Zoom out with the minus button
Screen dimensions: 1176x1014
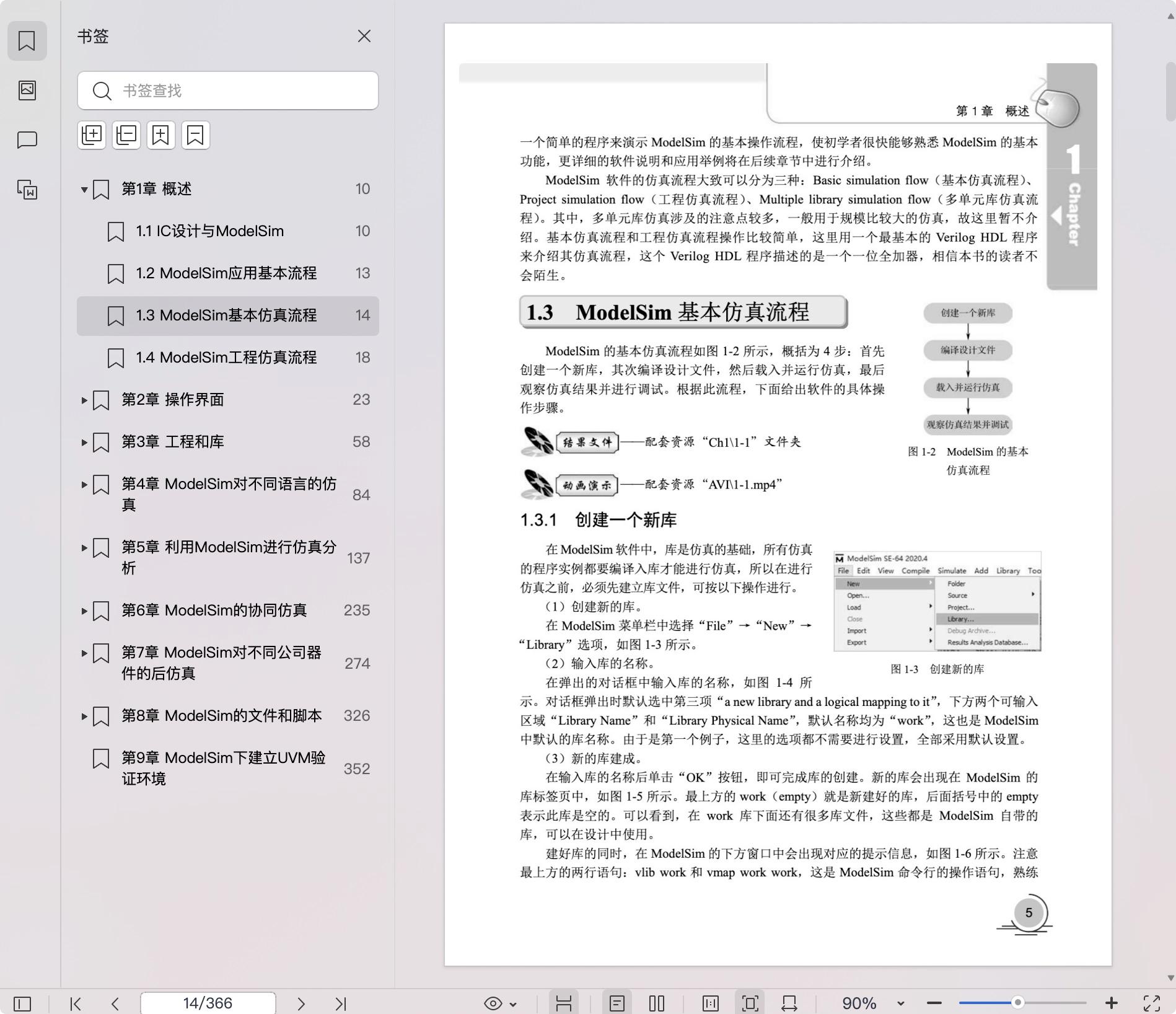tap(934, 1003)
